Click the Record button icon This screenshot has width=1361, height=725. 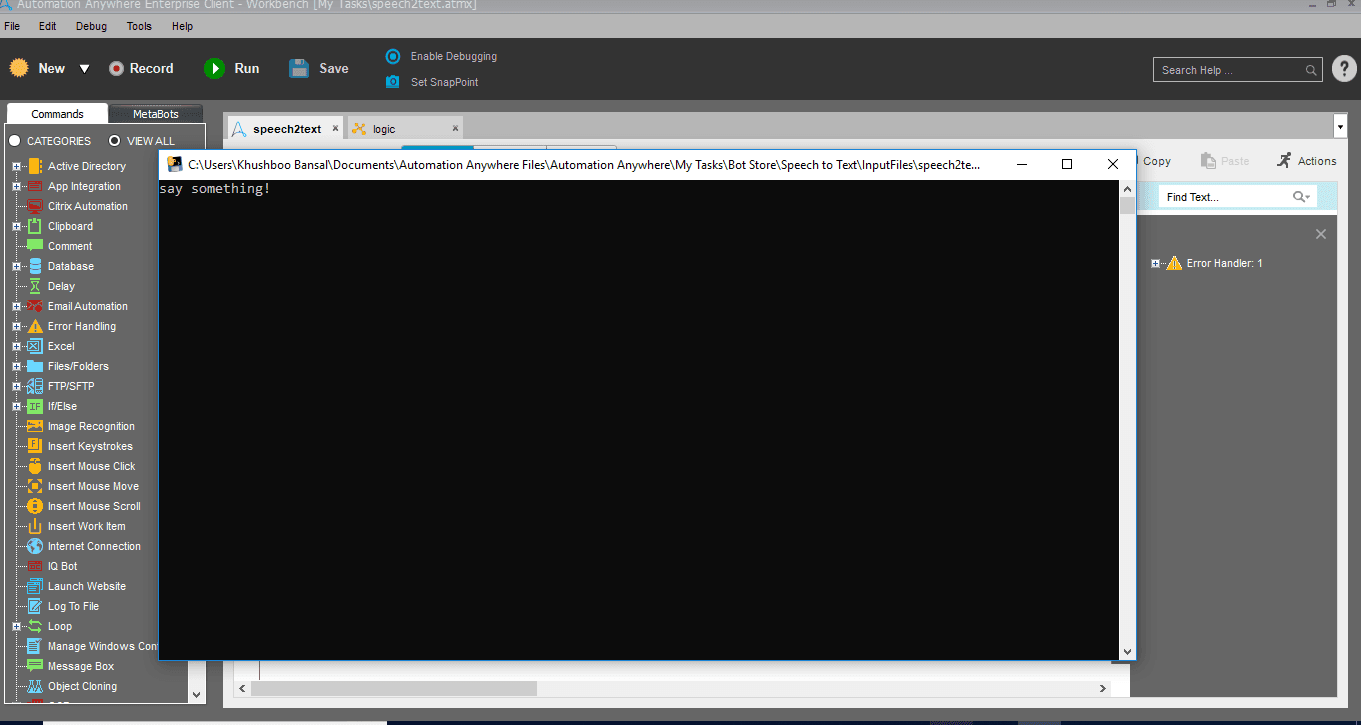116,68
